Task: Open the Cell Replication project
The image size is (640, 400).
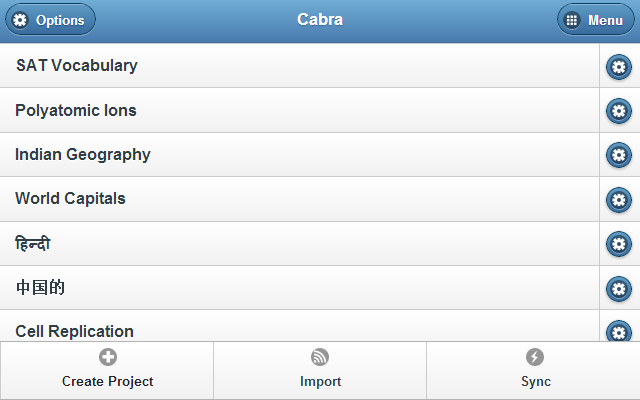Action: pyautogui.click(x=300, y=326)
